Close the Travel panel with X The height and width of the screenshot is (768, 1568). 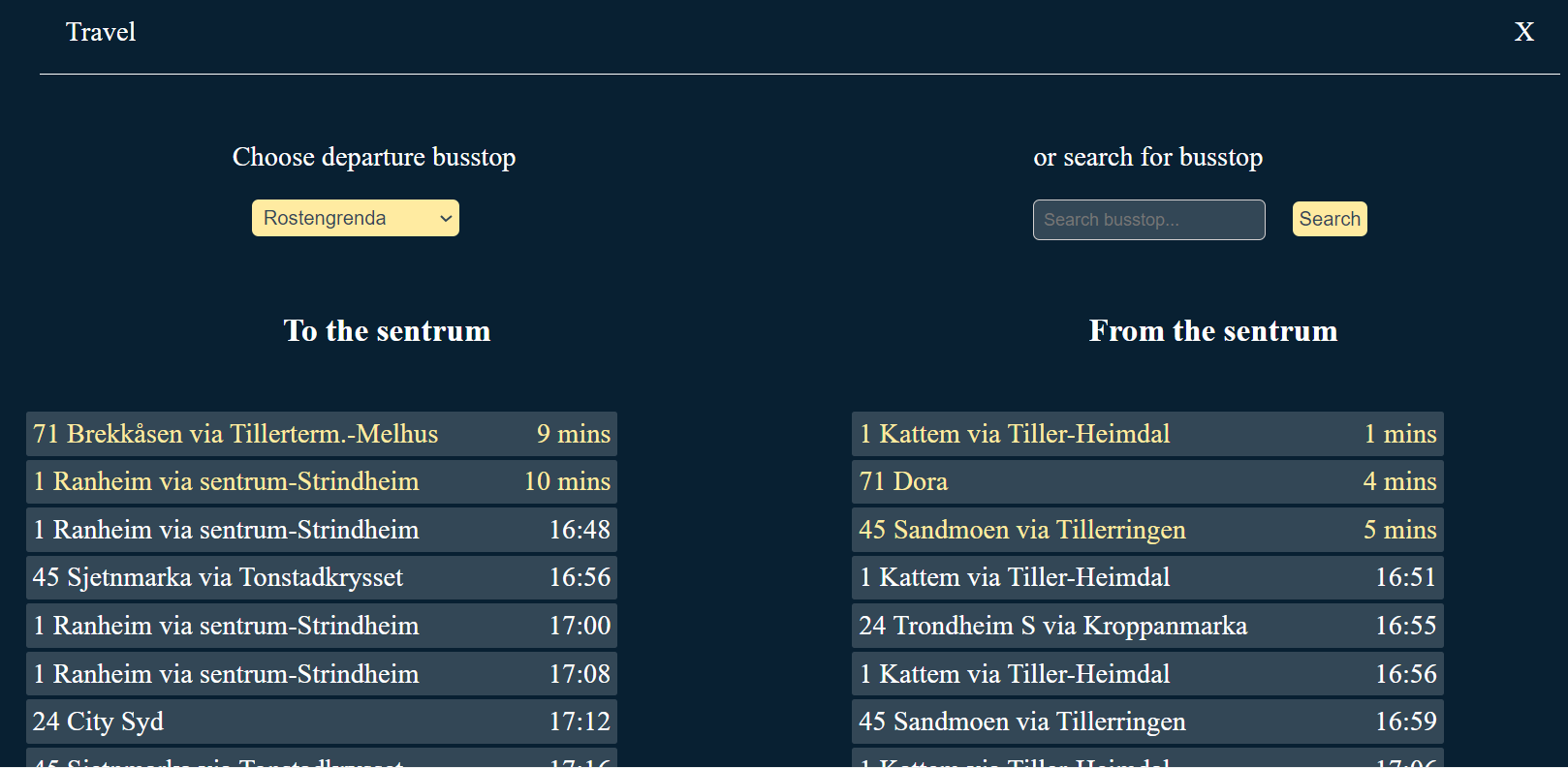click(x=1523, y=32)
